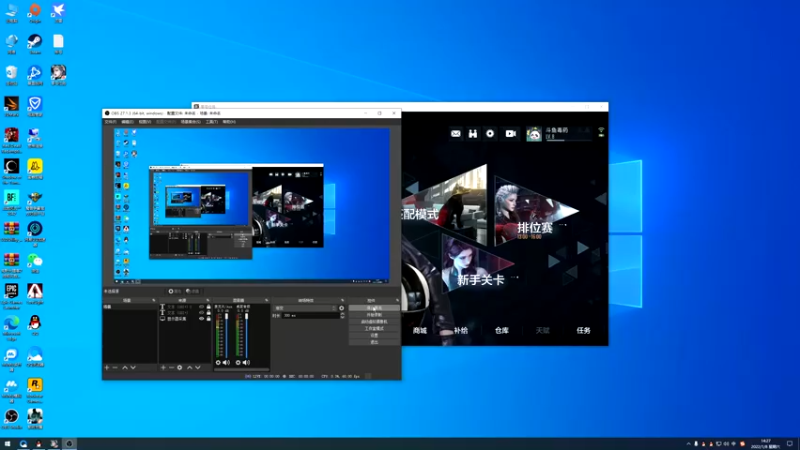This screenshot has width=800, height=450.
Task: Open transition properties gear beside fade dropdown
Action: 341,308
